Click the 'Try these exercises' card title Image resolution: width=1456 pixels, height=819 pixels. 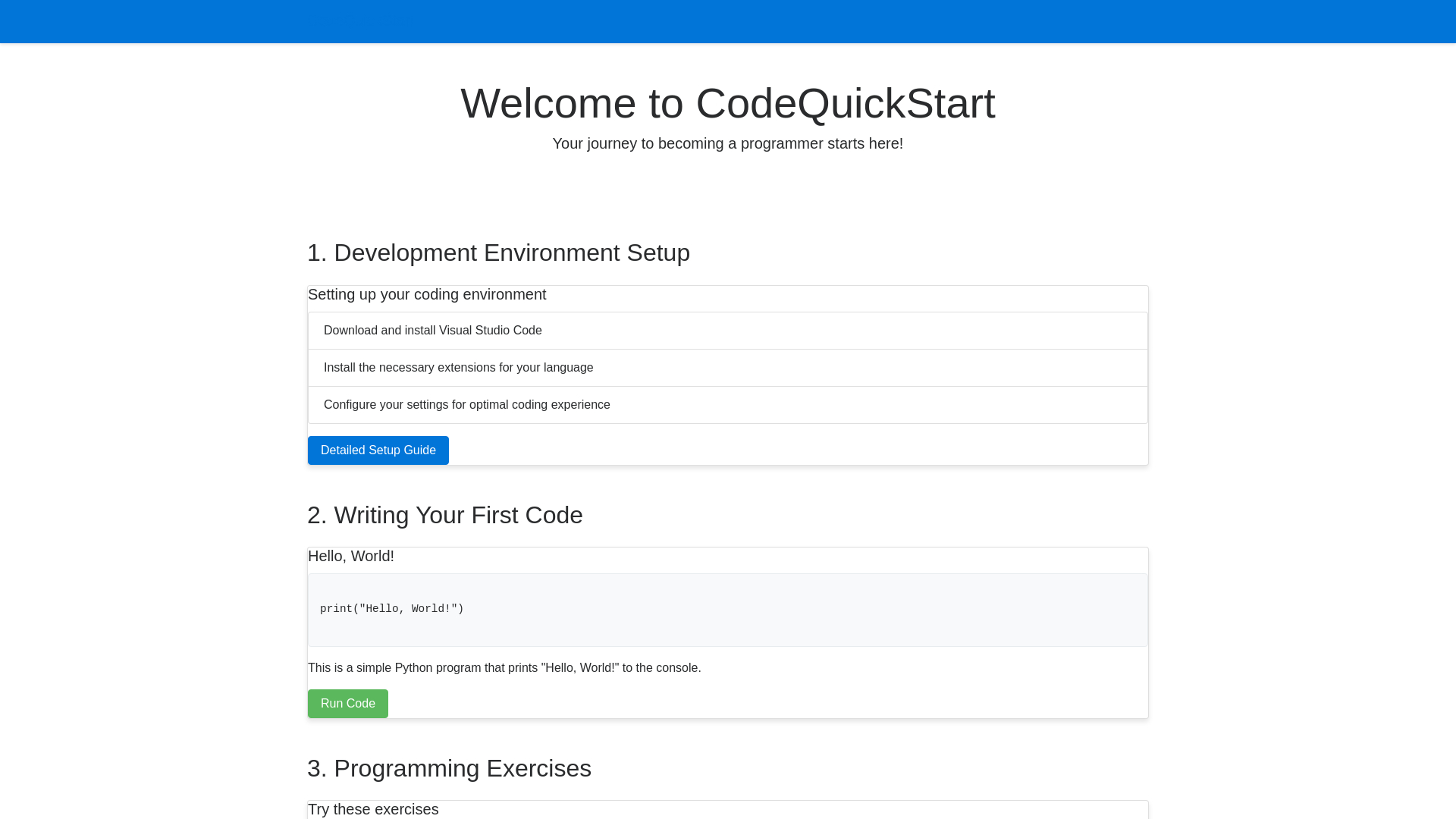(x=372, y=809)
